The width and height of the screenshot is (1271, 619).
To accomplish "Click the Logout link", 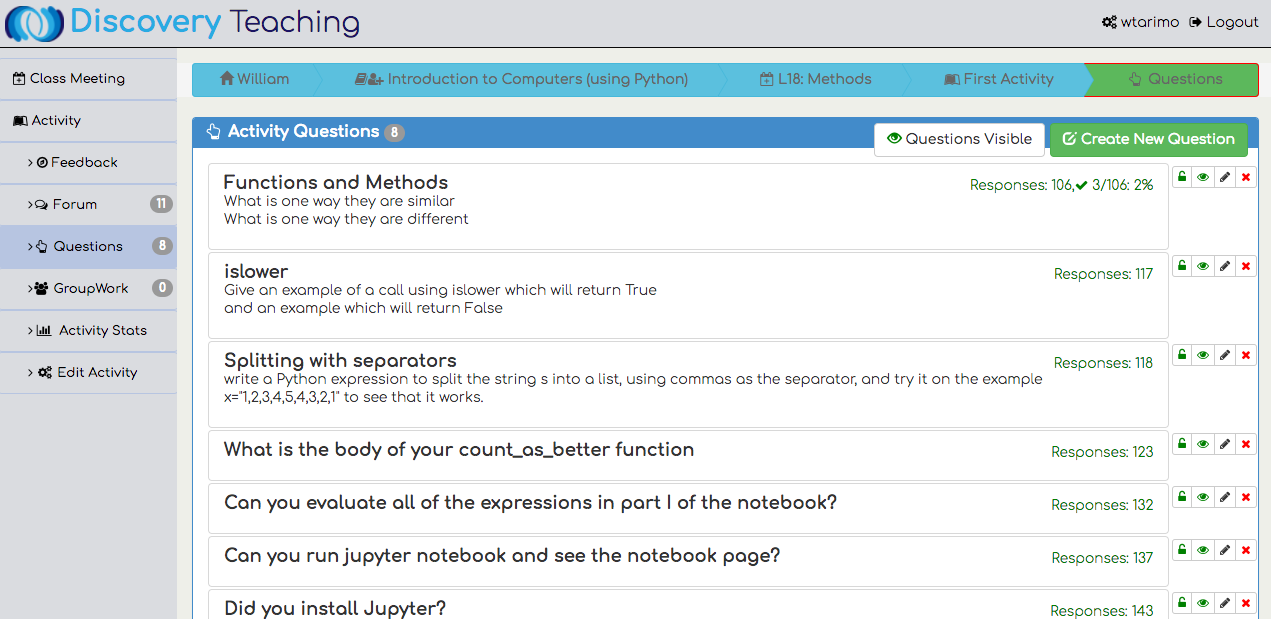I will (1223, 22).
